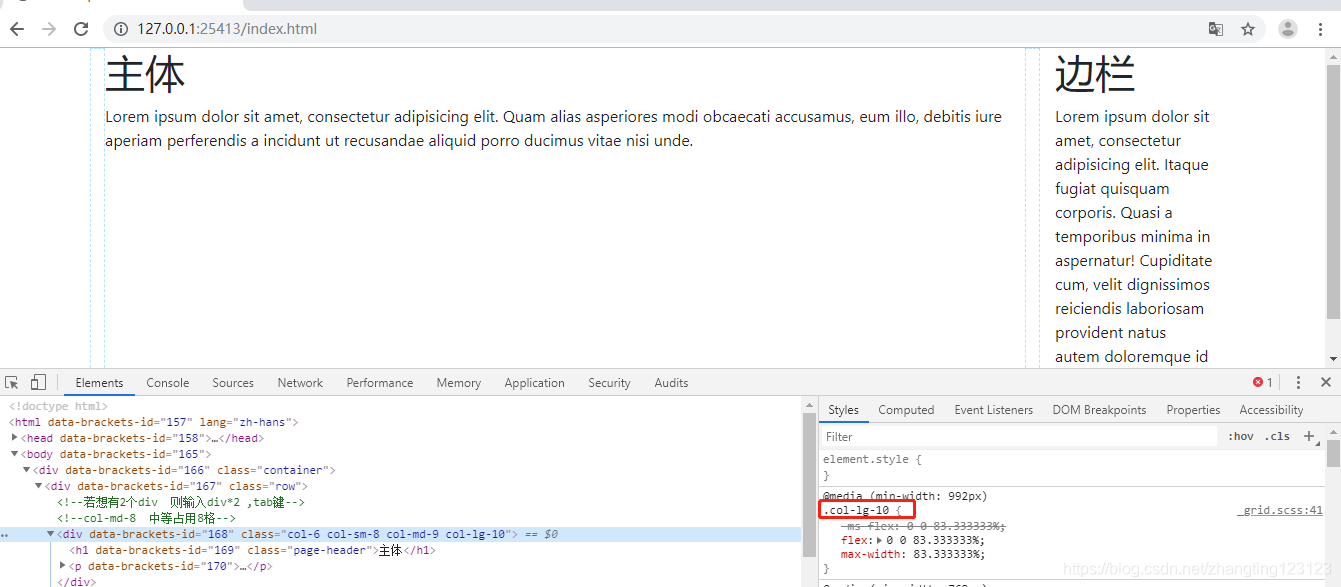Open the Properties sidebar tab

coord(1193,410)
